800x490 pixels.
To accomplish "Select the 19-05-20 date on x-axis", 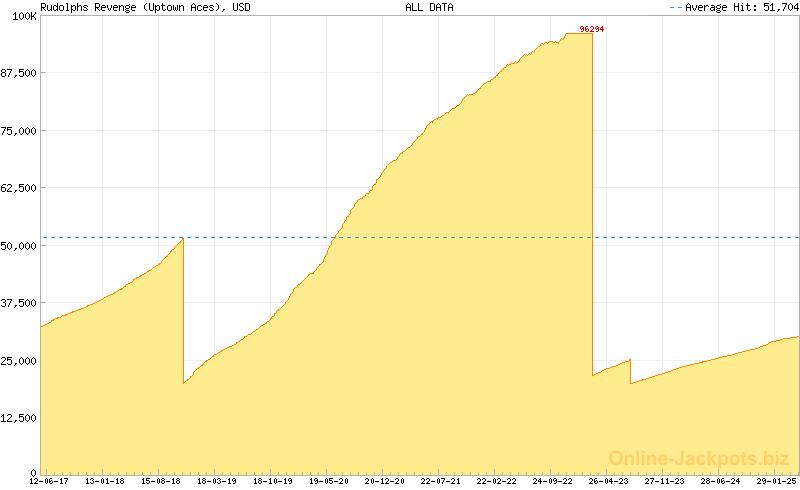I will point(328,481).
